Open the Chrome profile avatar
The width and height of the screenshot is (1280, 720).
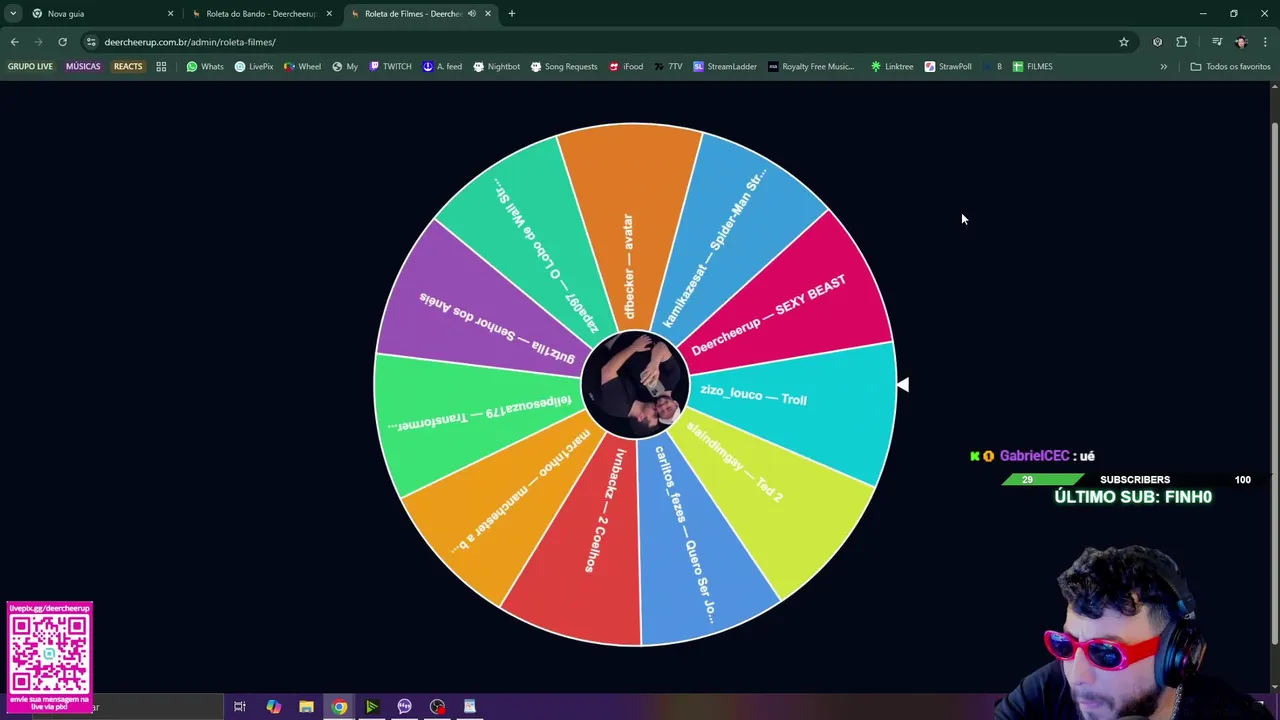coord(1241,42)
